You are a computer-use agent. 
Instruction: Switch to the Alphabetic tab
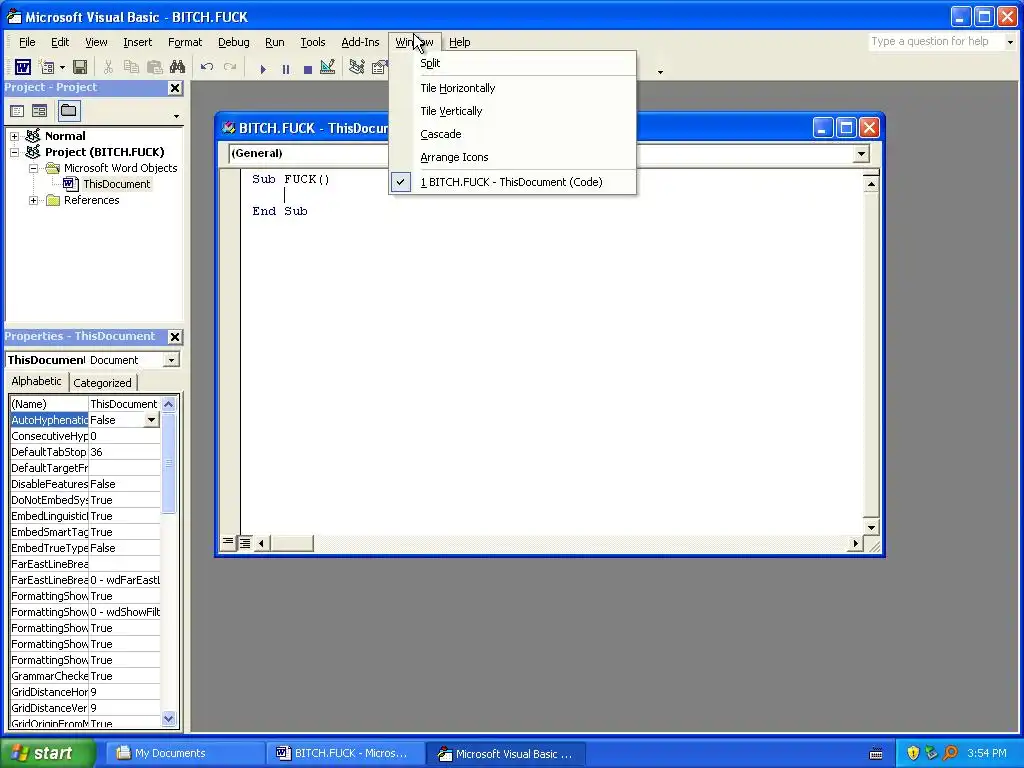pos(37,381)
